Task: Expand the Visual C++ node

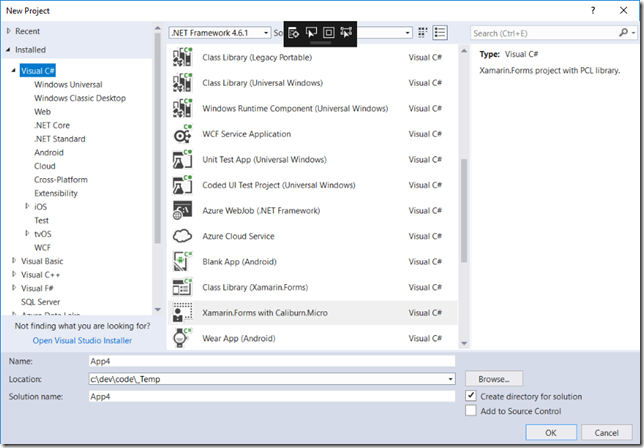Action: [14, 274]
